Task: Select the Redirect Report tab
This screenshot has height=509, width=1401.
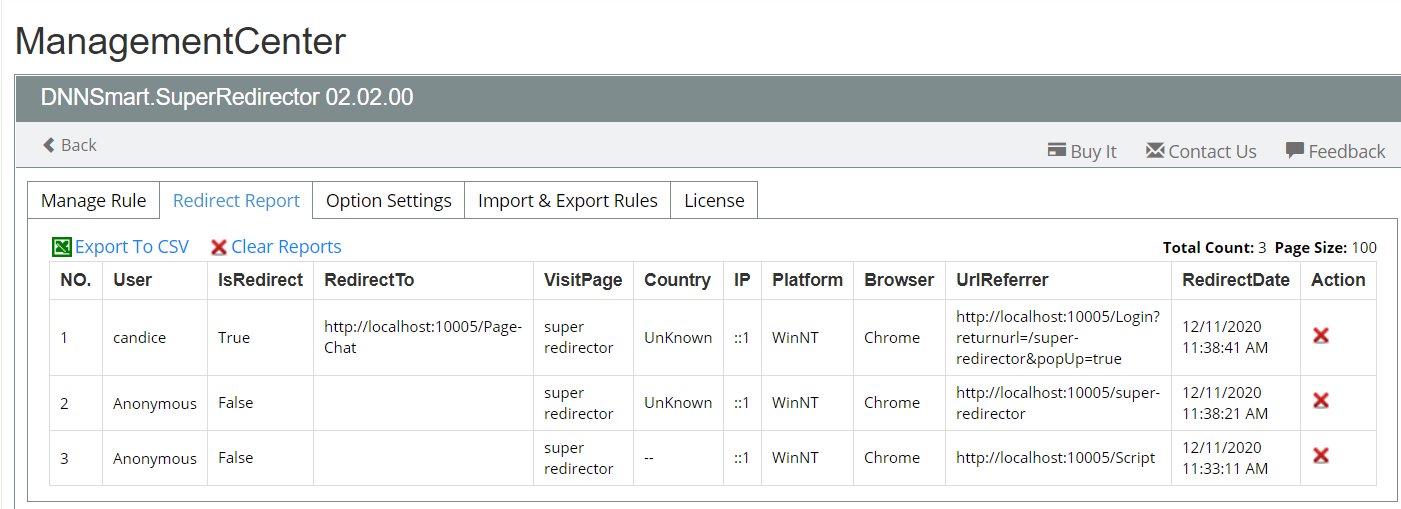Action: (x=236, y=200)
